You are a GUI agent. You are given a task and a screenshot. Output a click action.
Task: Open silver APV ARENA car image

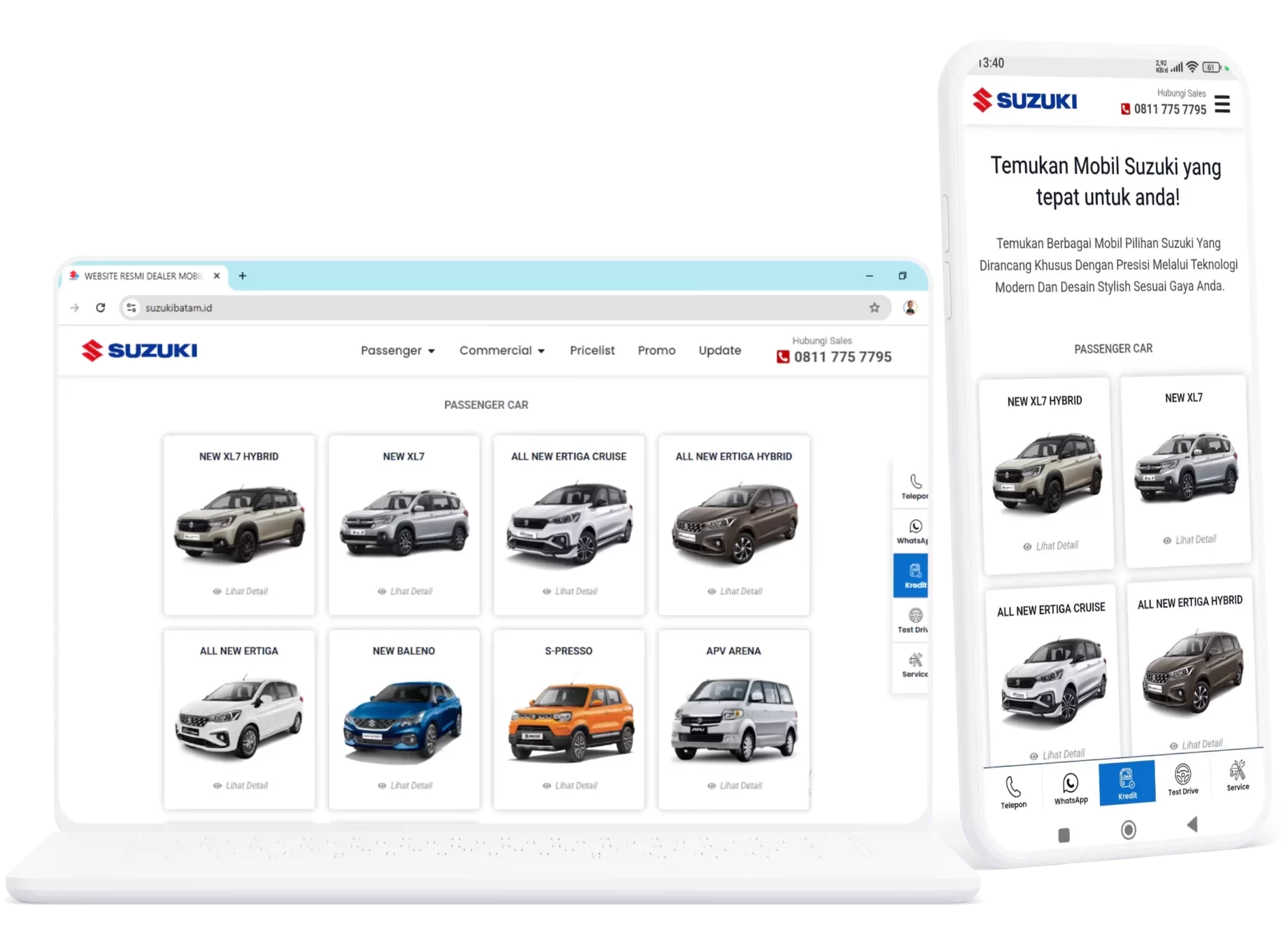tap(734, 719)
